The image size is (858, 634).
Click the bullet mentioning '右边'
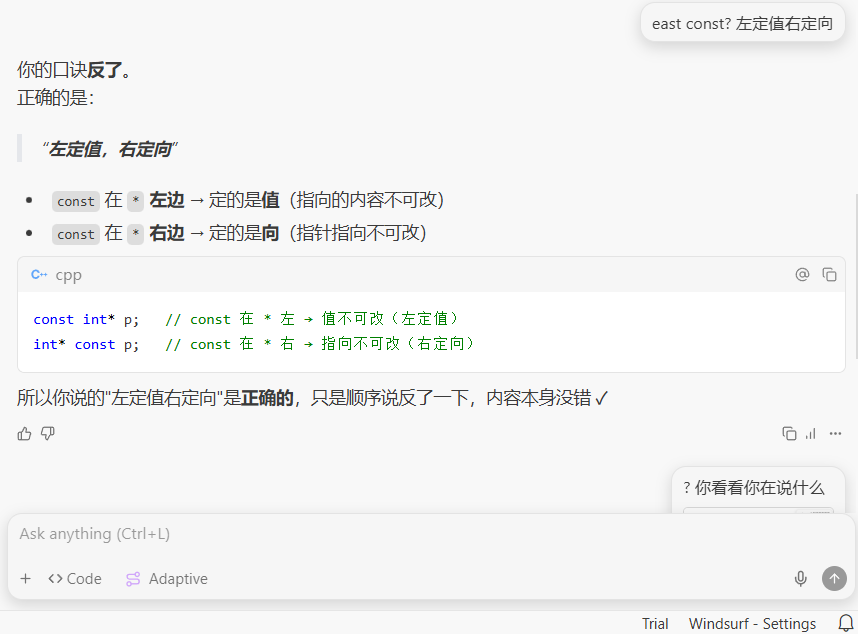coord(239,233)
